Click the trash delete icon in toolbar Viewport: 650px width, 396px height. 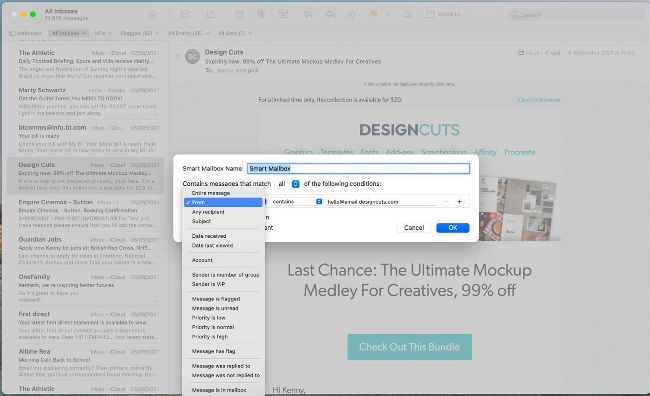click(x=261, y=14)
